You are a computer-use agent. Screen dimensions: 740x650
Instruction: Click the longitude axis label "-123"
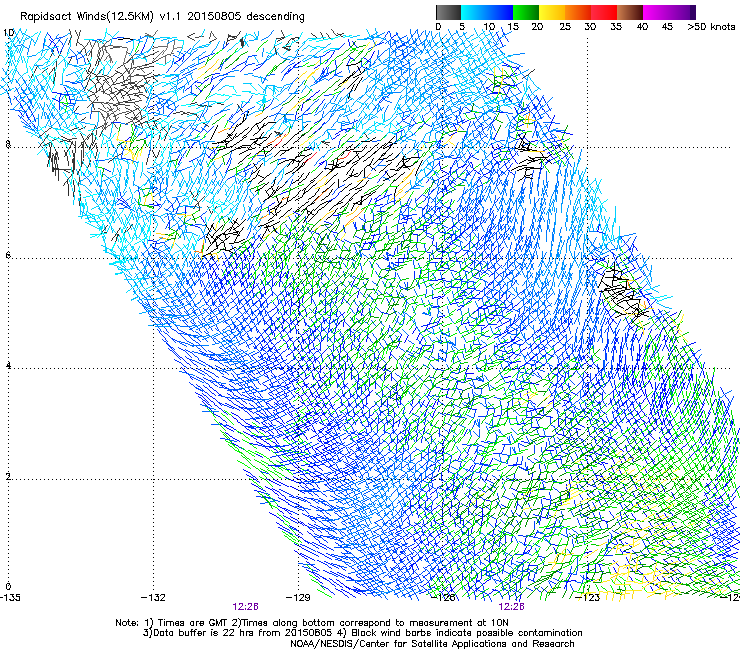coord(588,598)
